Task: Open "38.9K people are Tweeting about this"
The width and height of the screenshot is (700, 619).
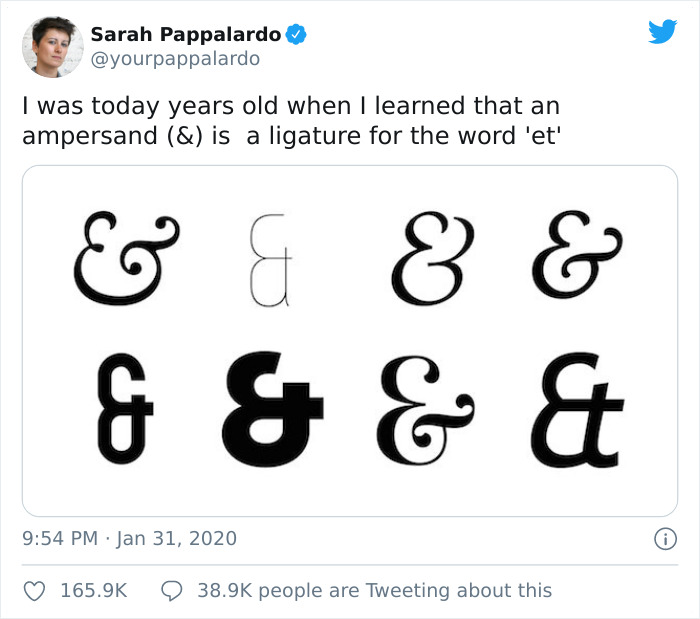Action: pos(375,591)
